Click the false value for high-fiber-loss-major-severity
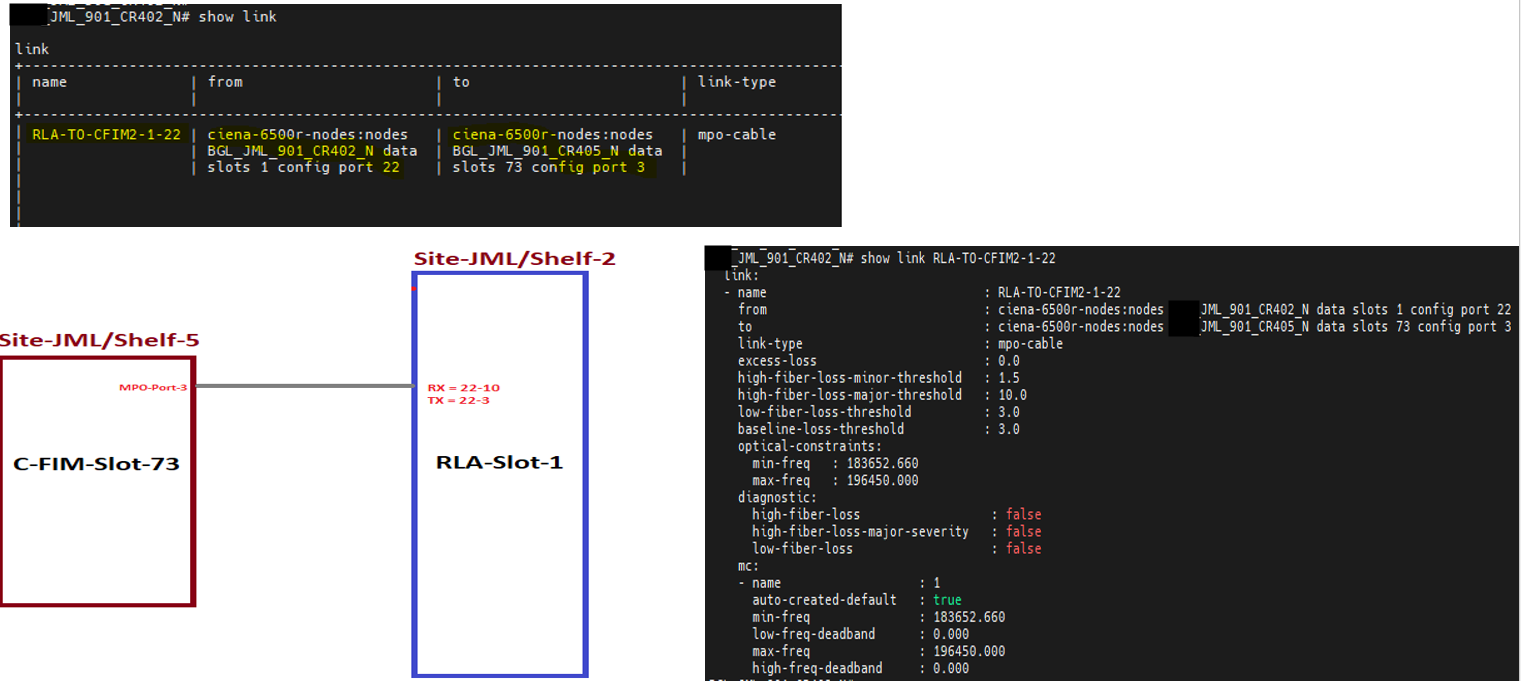1521x681 pixels. pos(1024,532)
